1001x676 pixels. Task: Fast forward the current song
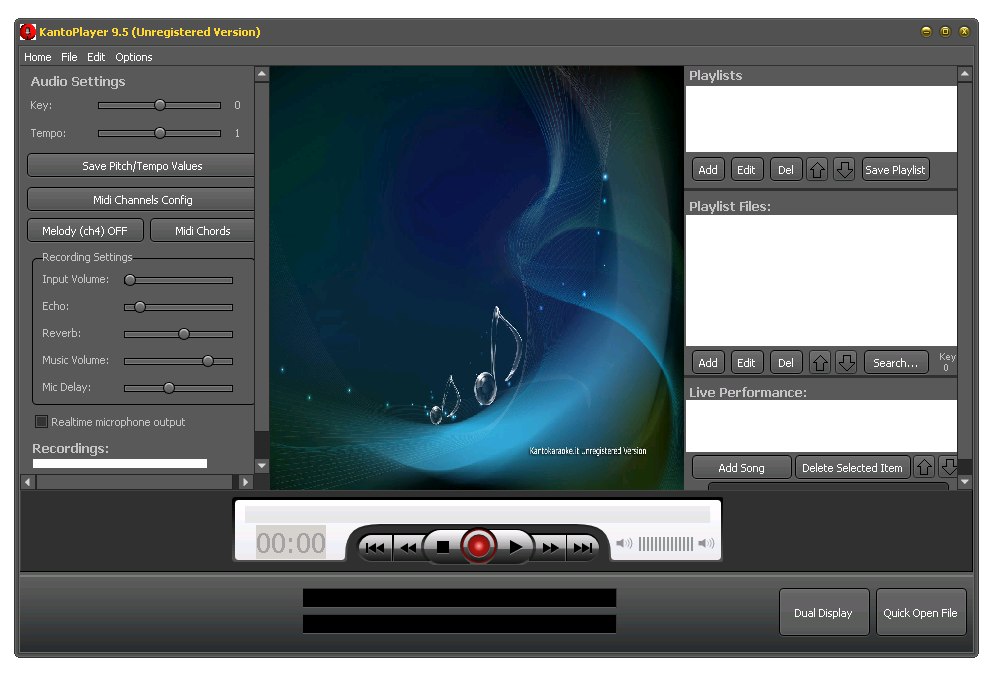[550, 548]
